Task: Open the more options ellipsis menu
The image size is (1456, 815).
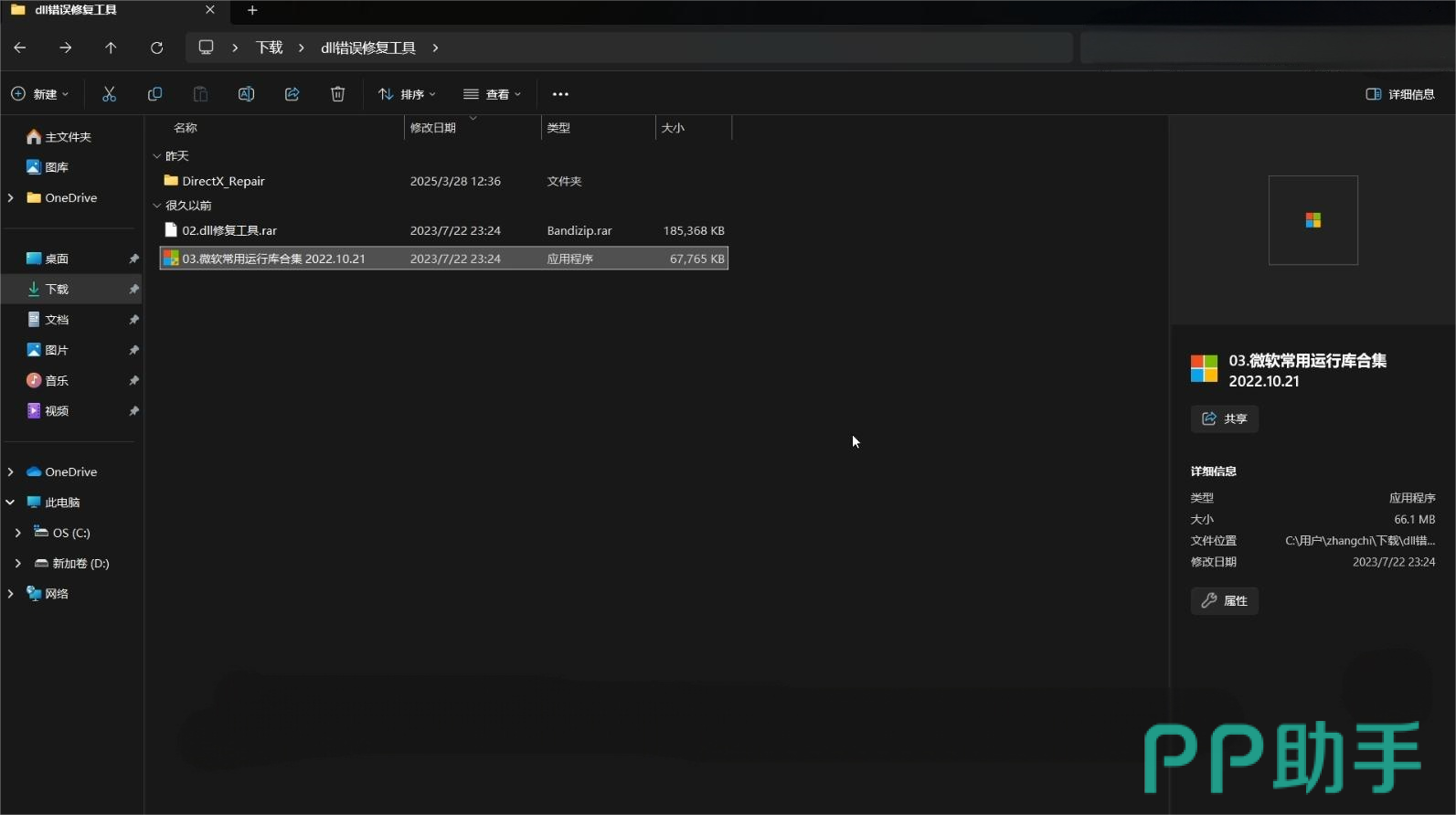Action: [560, 94]
